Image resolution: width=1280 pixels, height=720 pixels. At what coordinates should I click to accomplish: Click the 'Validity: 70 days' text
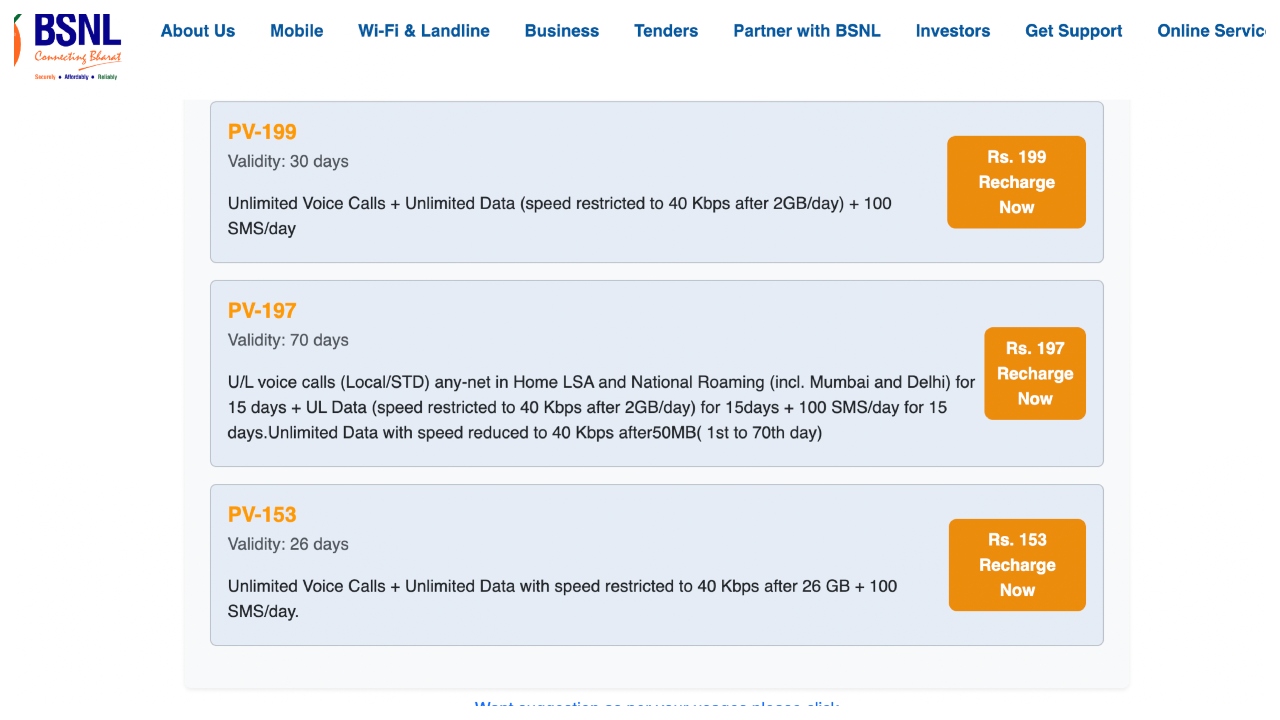[x=288, y=341]
